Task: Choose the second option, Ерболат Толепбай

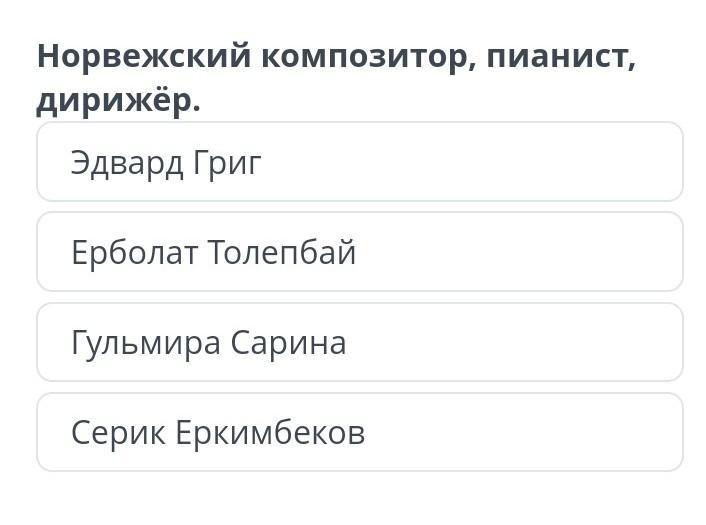Action: coord(359,252)
